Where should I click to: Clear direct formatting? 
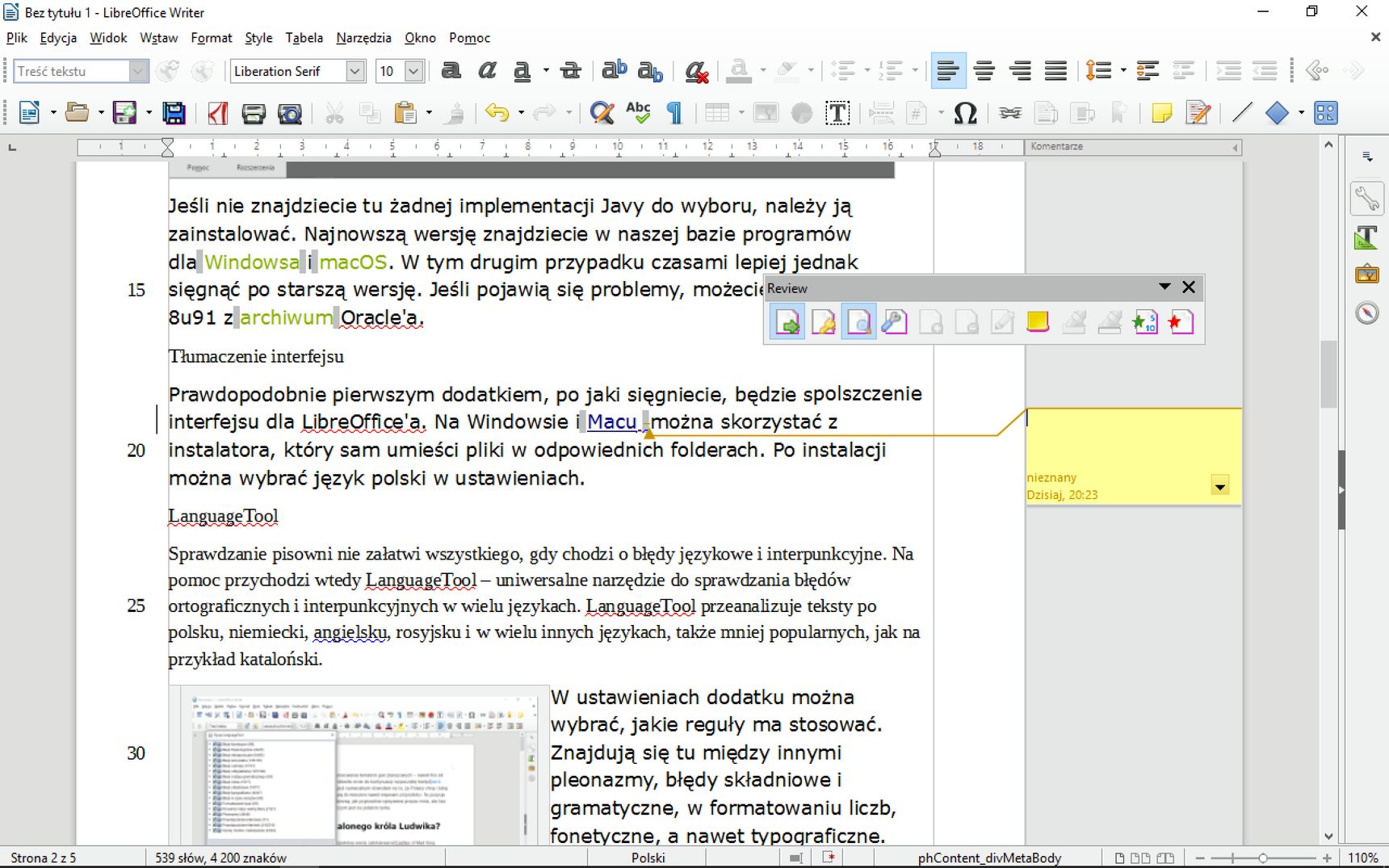tap(696, 71)
